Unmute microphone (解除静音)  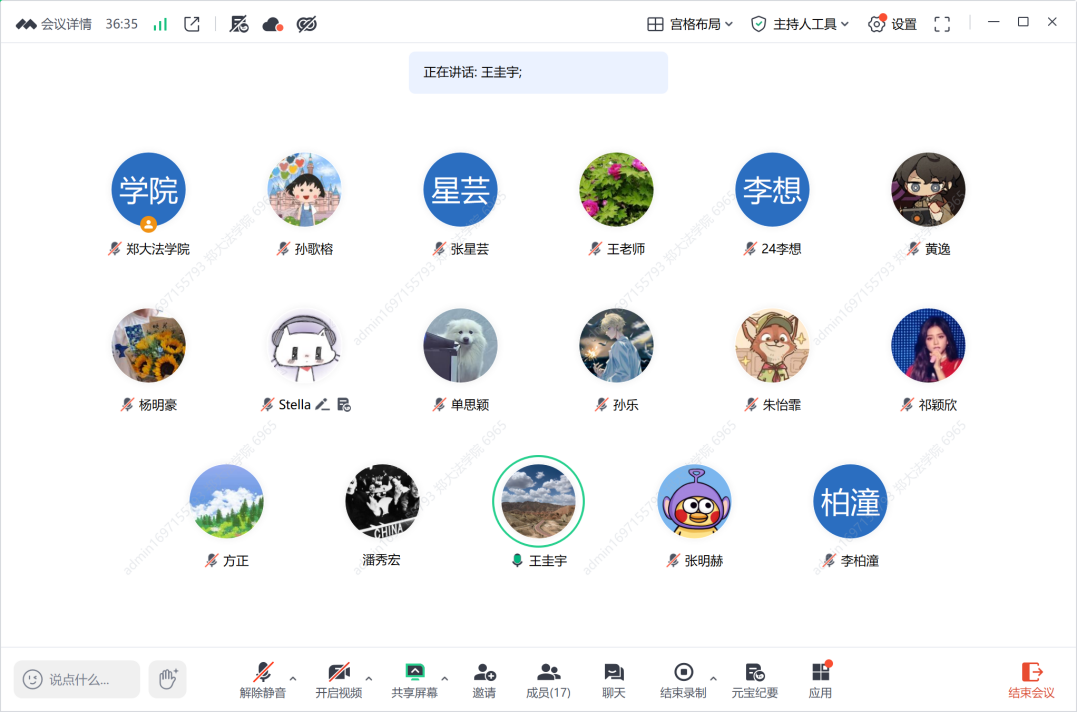point(263,680)
